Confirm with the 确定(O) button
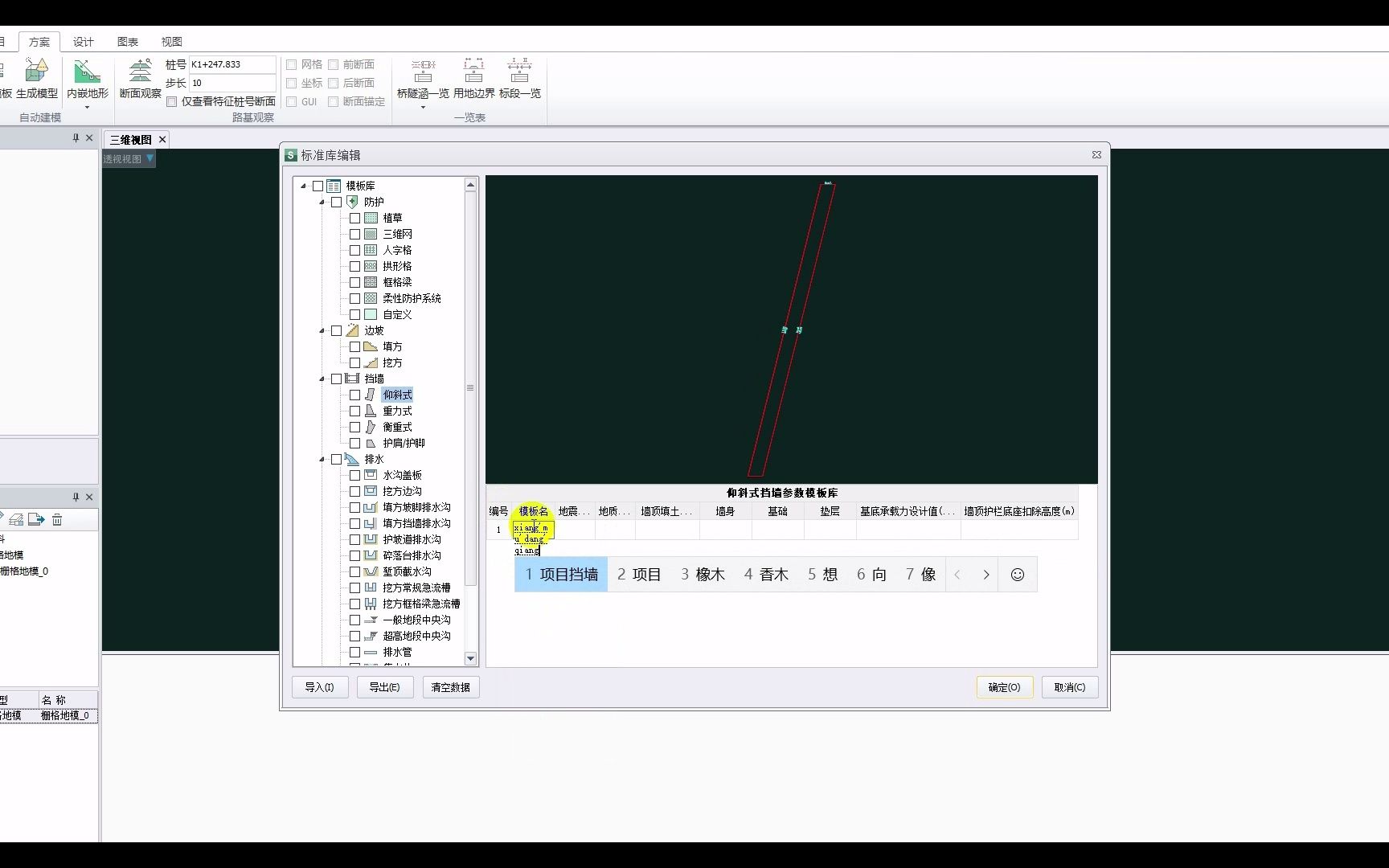This screenshot has width=1389, height=868. pyautogui.click(x=1005, y=687)
